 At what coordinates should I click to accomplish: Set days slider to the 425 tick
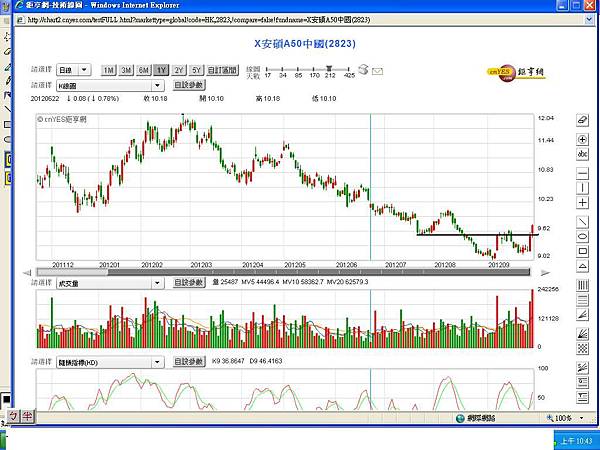pos(349,70)
